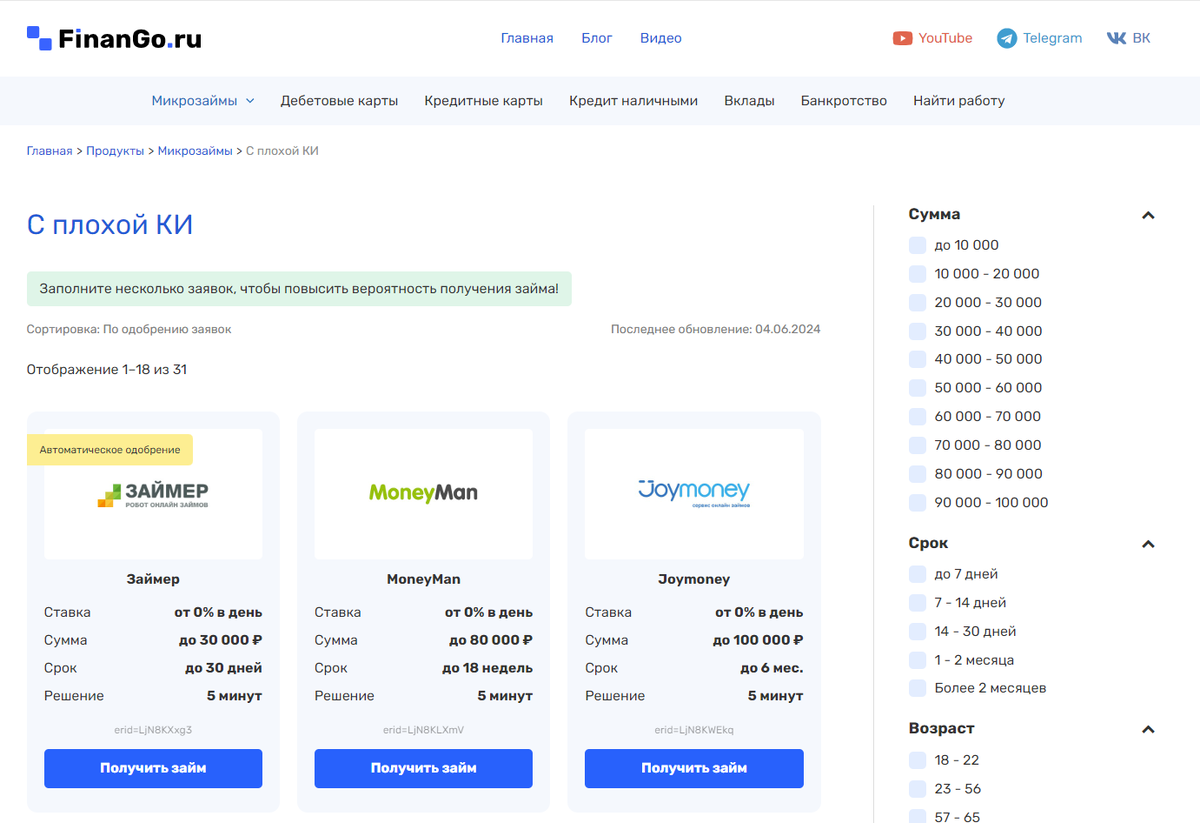The width and height of the screenshot is (1200, 823).
Task: Follow the Продукты breadcrumb link
Action: click(115, 151)
